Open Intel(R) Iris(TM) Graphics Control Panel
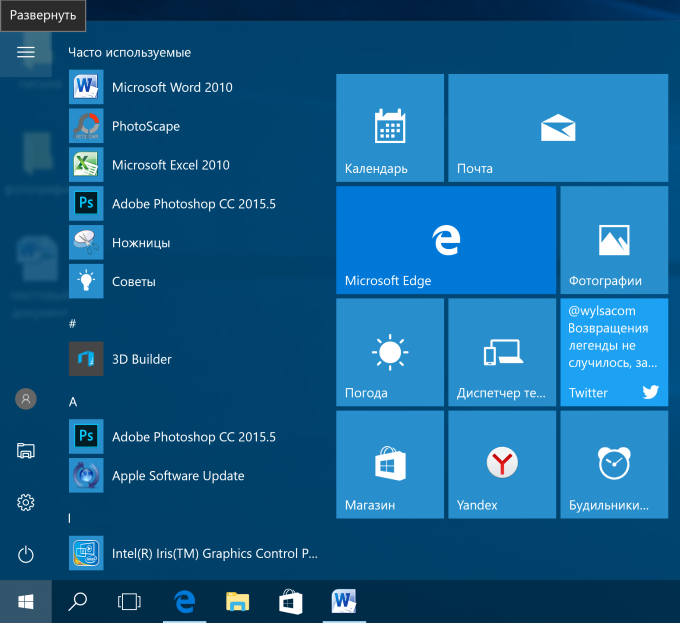 coord(194,553)
